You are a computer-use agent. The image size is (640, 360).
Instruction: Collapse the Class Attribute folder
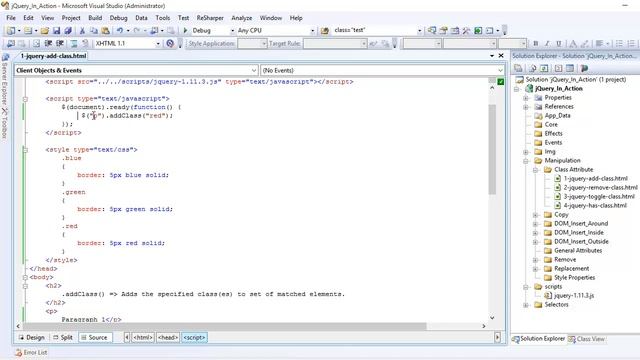[x=535, y=170]
